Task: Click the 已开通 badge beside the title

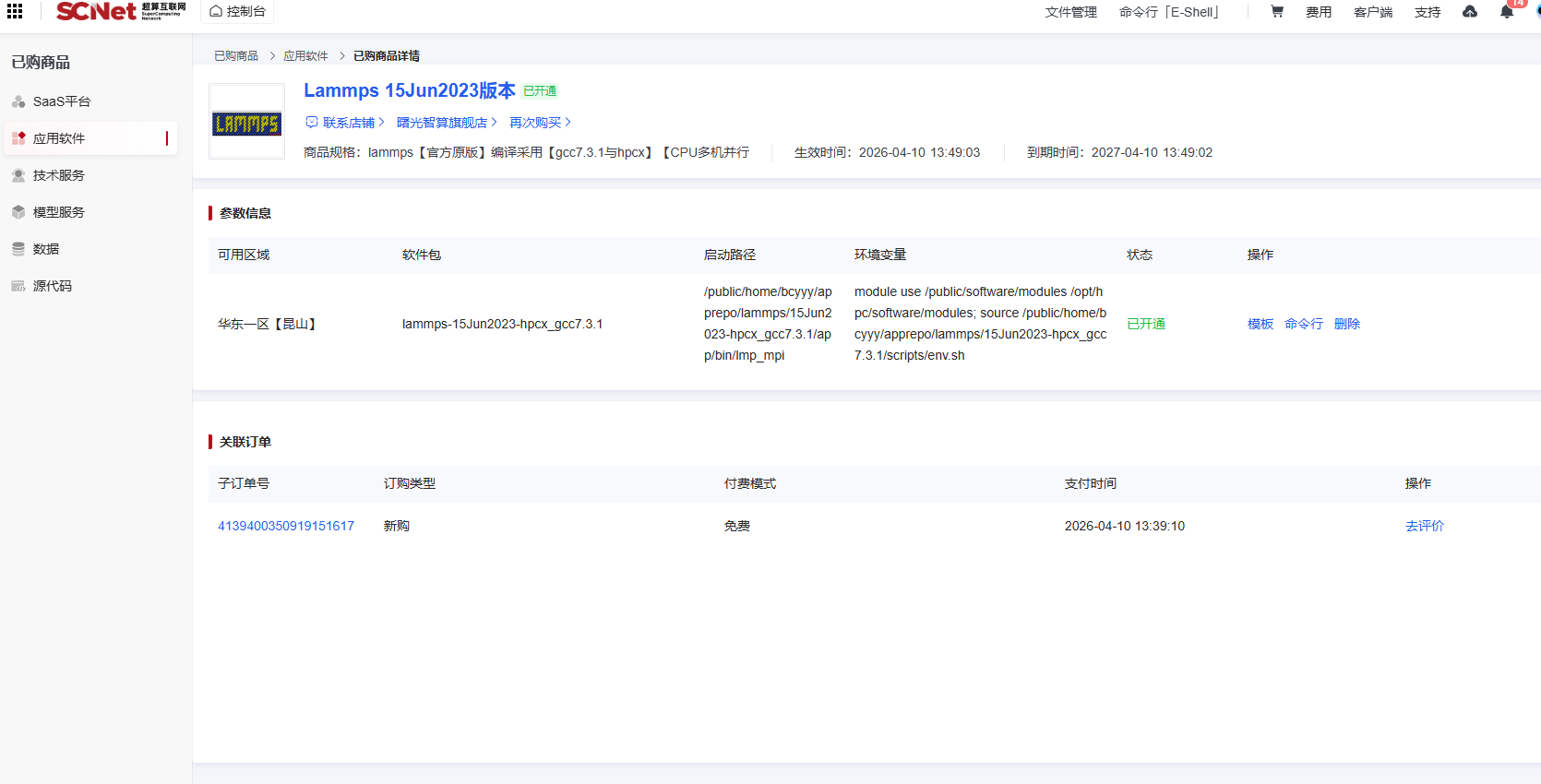Action: click(x=540, y=91)
